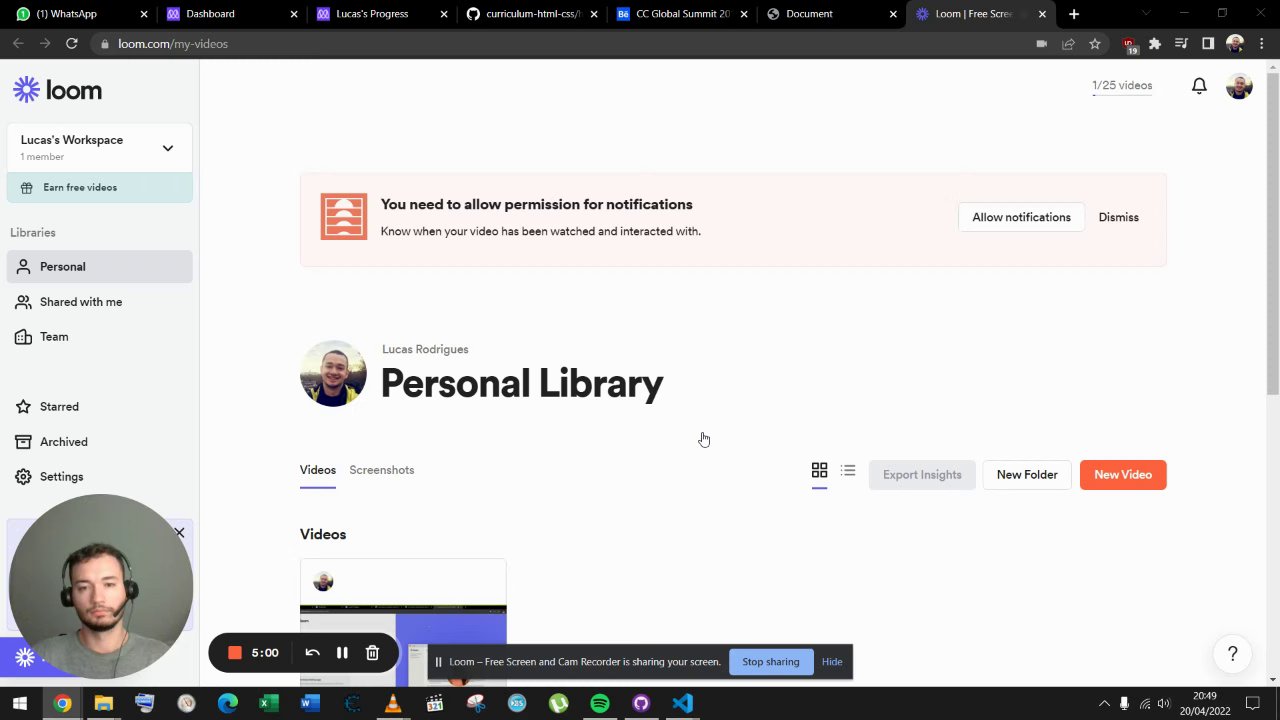Dismiss the notifications banner
This screenshot has width=1280, height=720.
(x=1118, y=217)
